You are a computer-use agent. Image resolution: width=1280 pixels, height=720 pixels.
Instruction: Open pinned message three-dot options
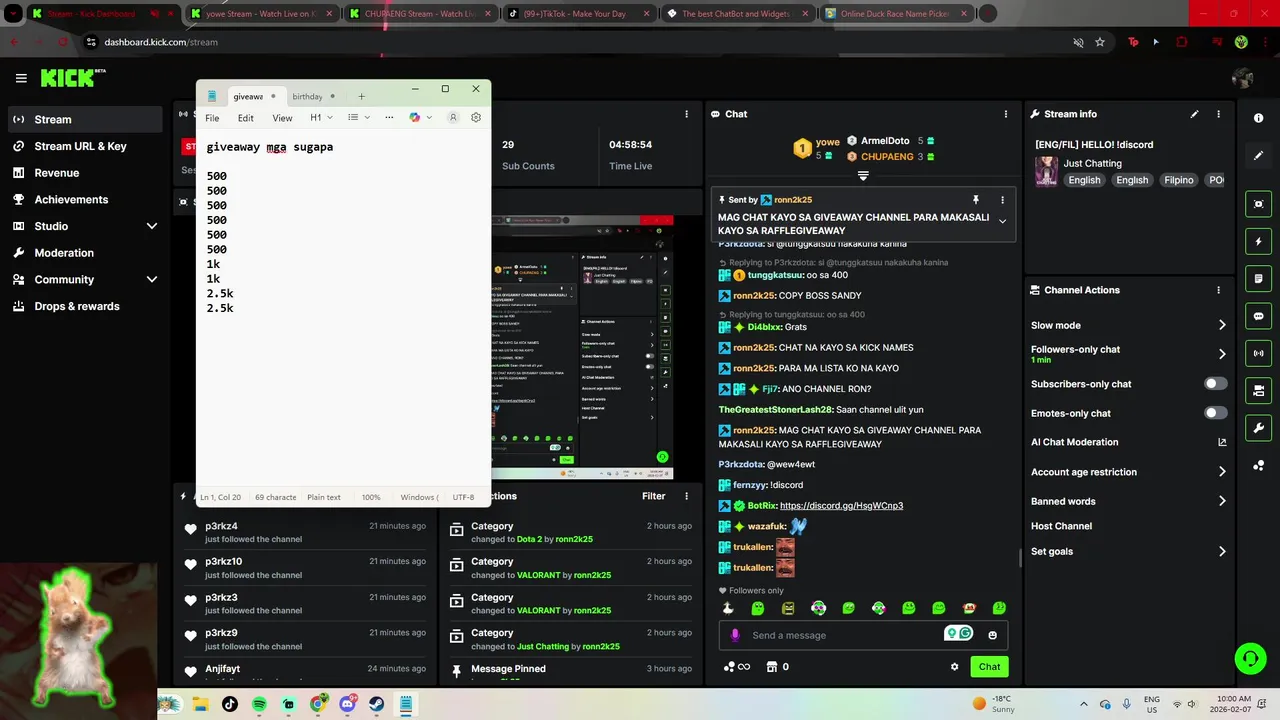pyautogui.click(x=1002, y=200)
